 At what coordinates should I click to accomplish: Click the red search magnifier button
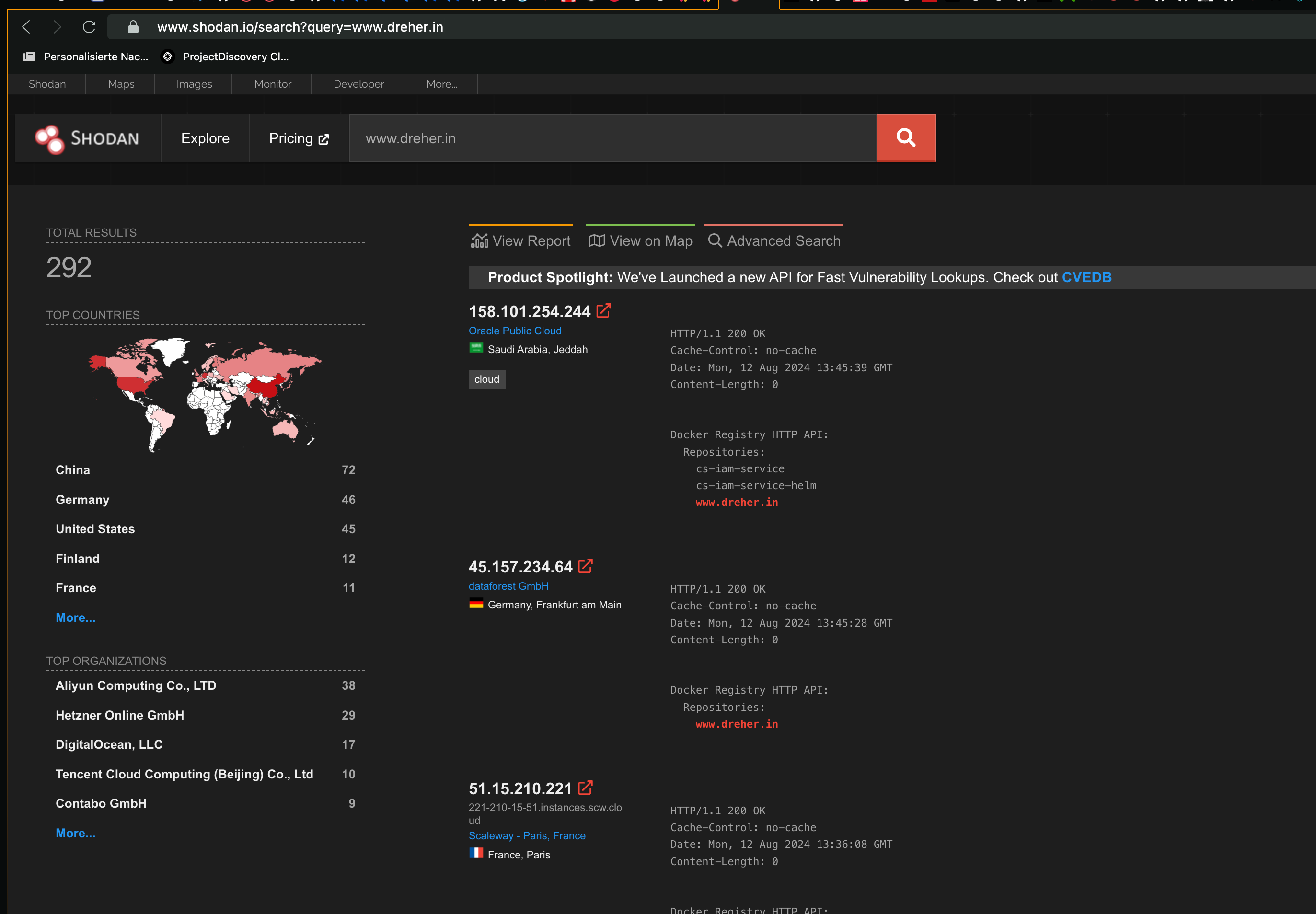coord(906,138)
